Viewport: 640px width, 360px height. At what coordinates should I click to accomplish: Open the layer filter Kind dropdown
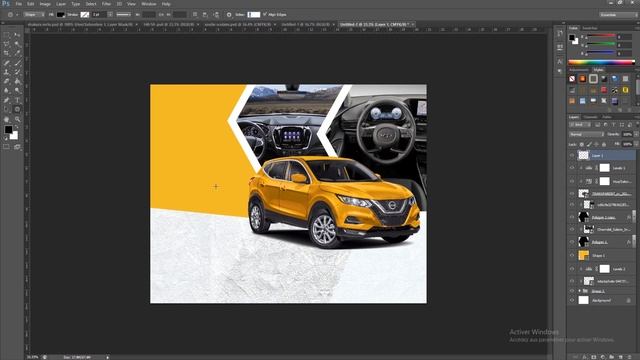point(580,124)
